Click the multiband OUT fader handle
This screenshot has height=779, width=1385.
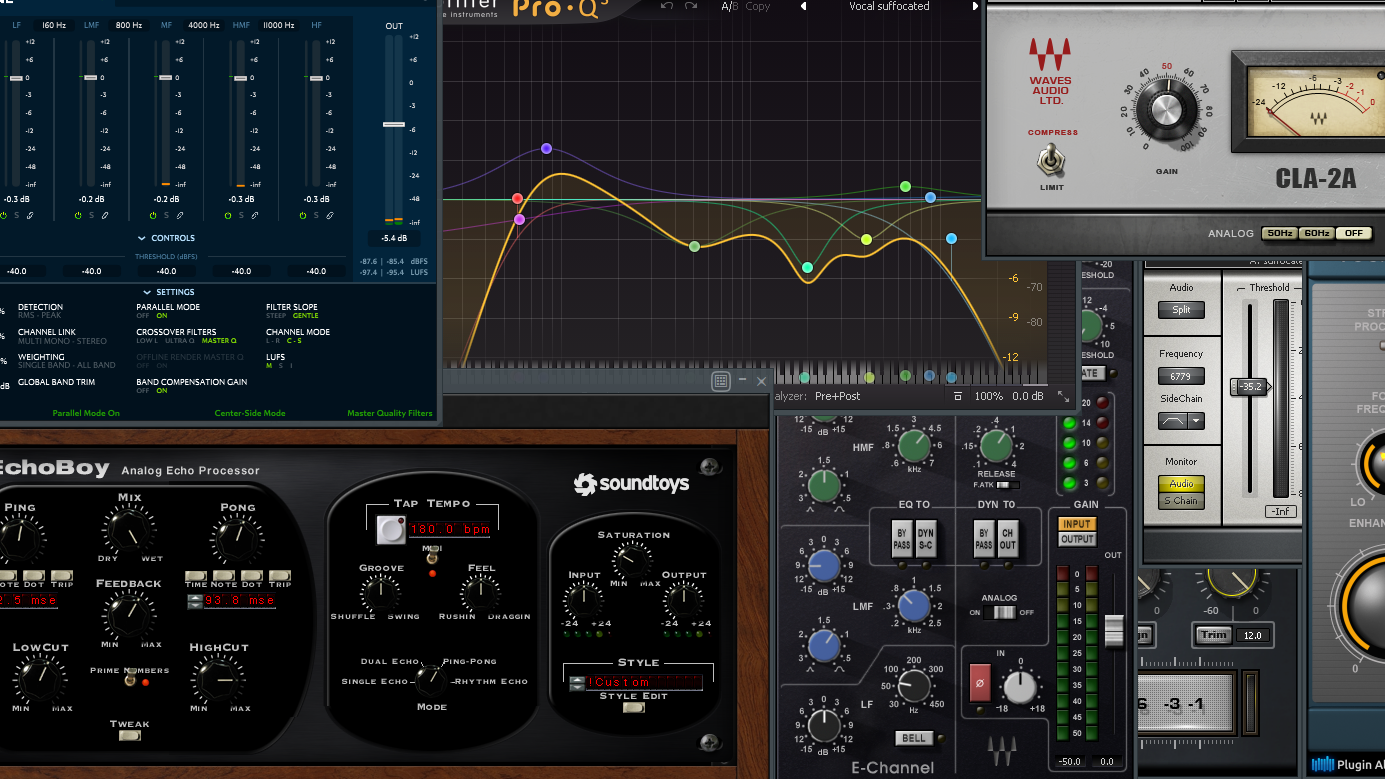point(394,125)
